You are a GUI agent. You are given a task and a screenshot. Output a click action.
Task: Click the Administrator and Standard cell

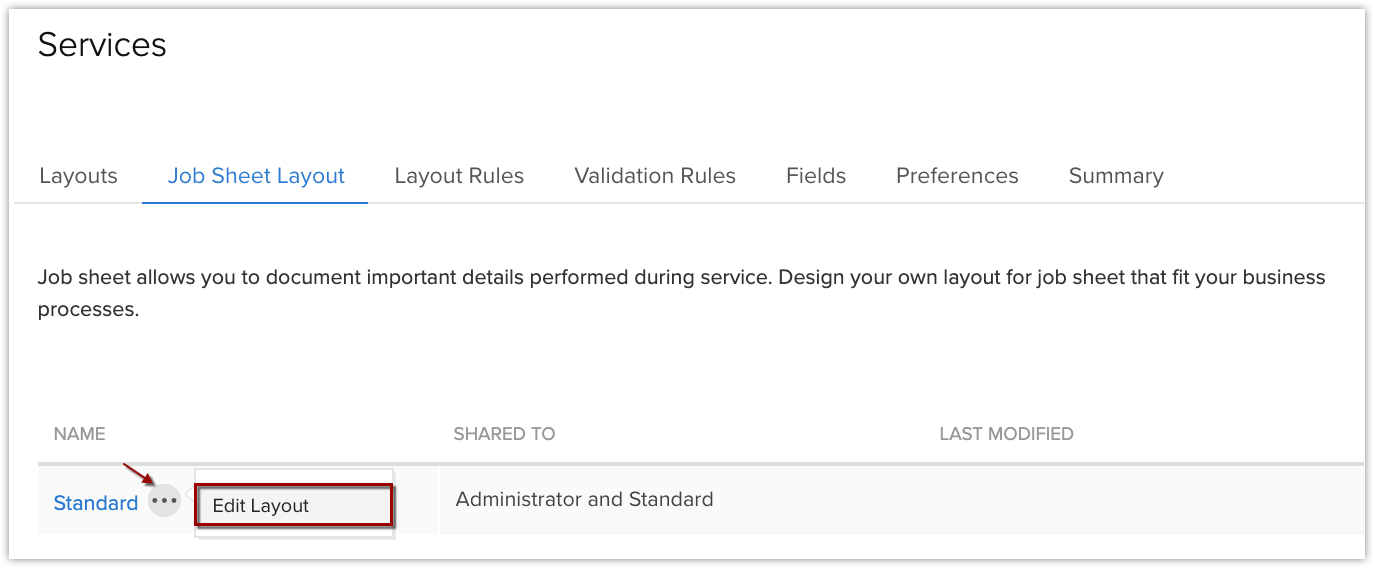[x=584, y=499]
